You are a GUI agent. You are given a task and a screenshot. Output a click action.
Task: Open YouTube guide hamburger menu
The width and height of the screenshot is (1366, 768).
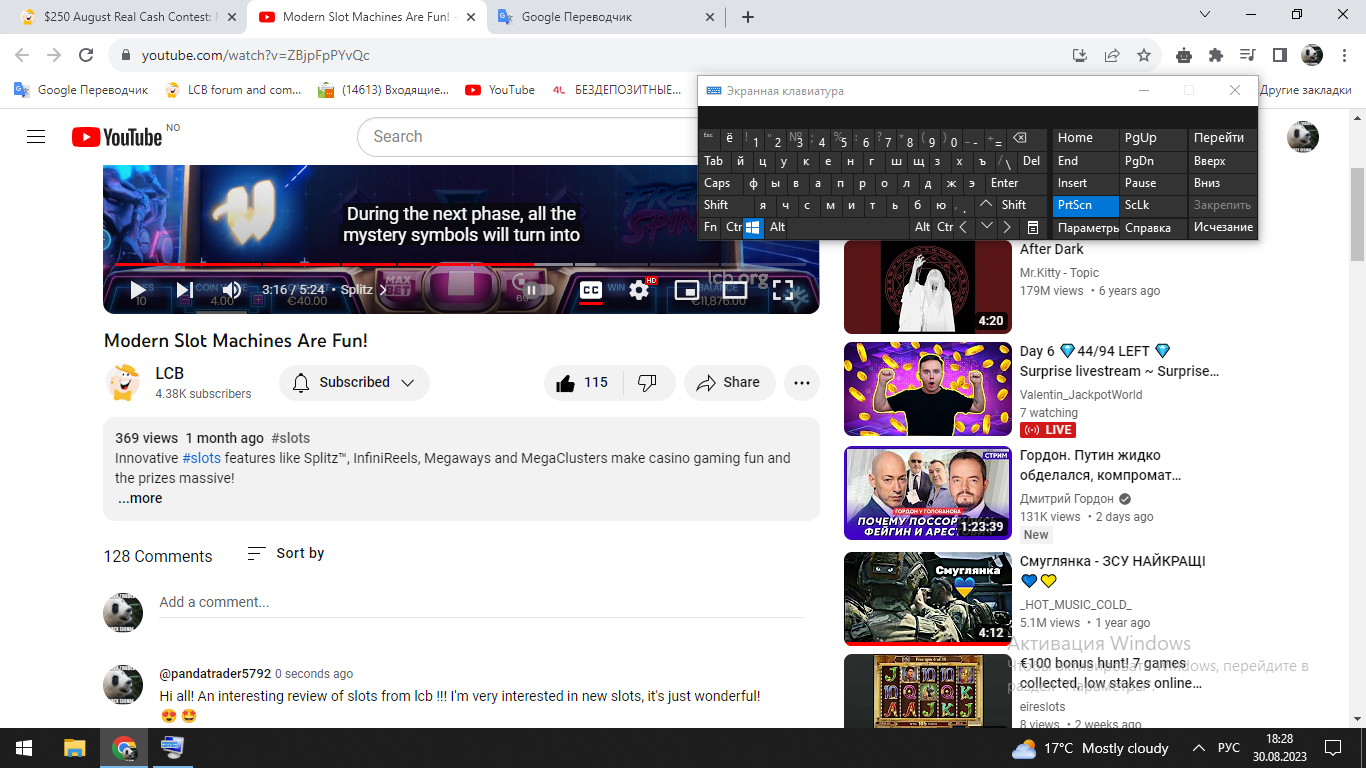[x=36, y=137]
